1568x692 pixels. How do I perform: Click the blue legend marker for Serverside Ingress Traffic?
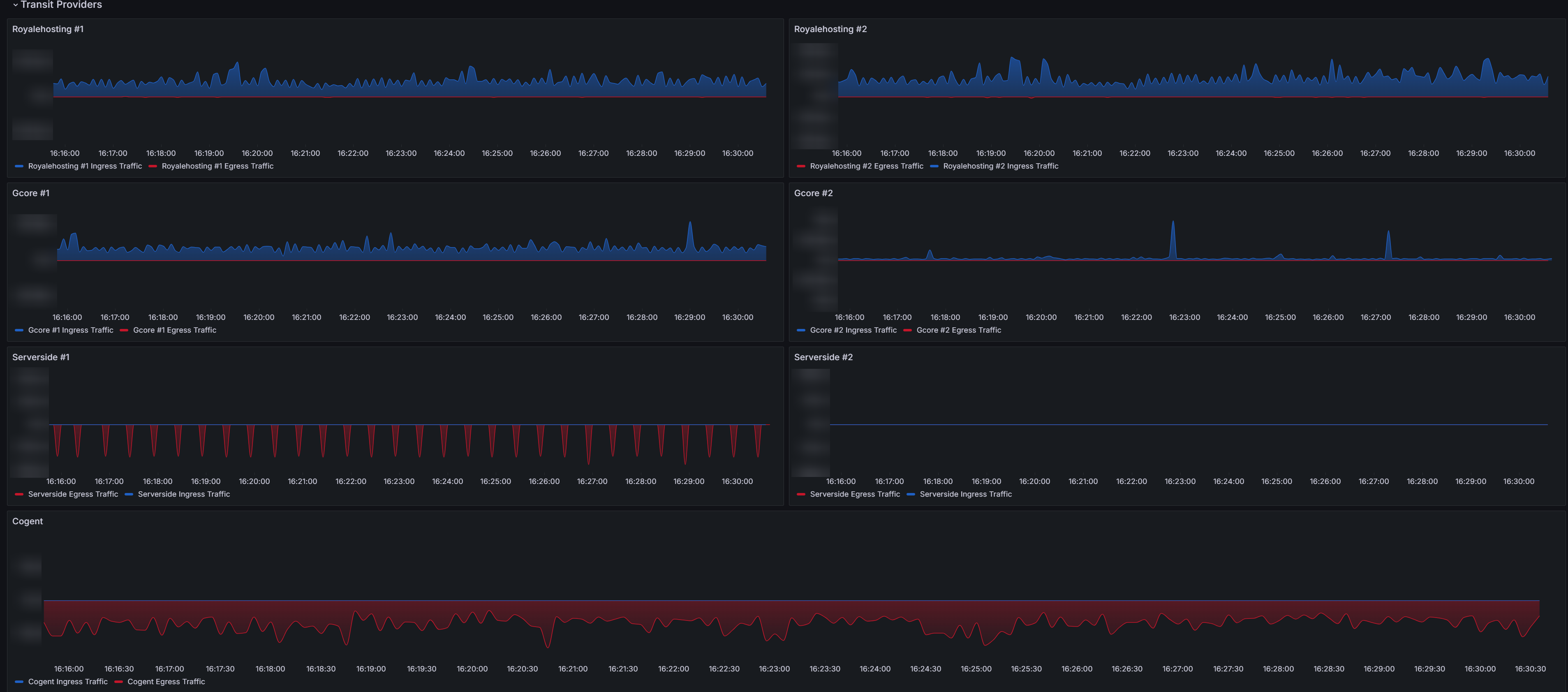[x=128, y=494]
